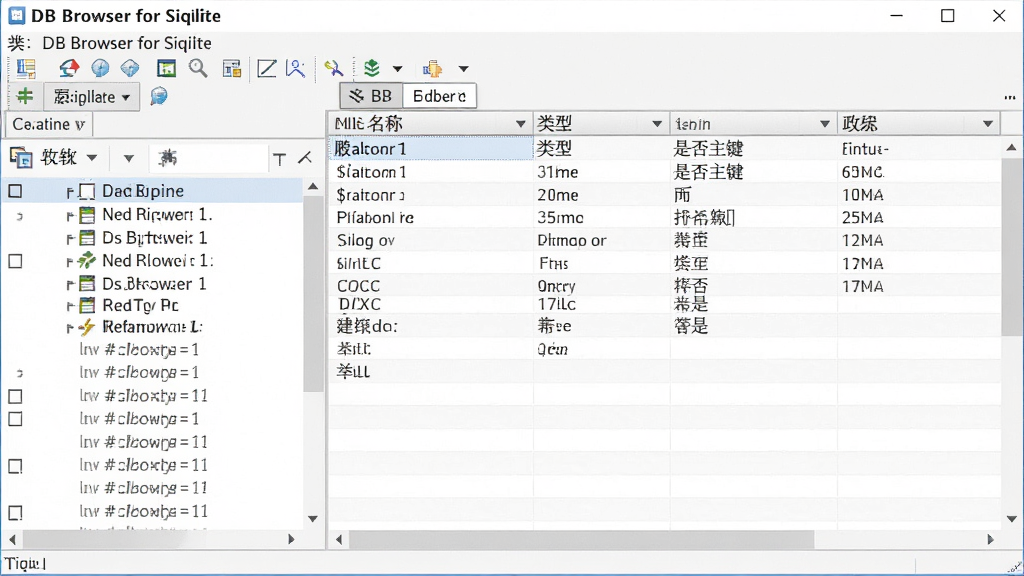The image size is (1024, 576).
Task: Click the table scroll up arrow
Action: 1012,148
